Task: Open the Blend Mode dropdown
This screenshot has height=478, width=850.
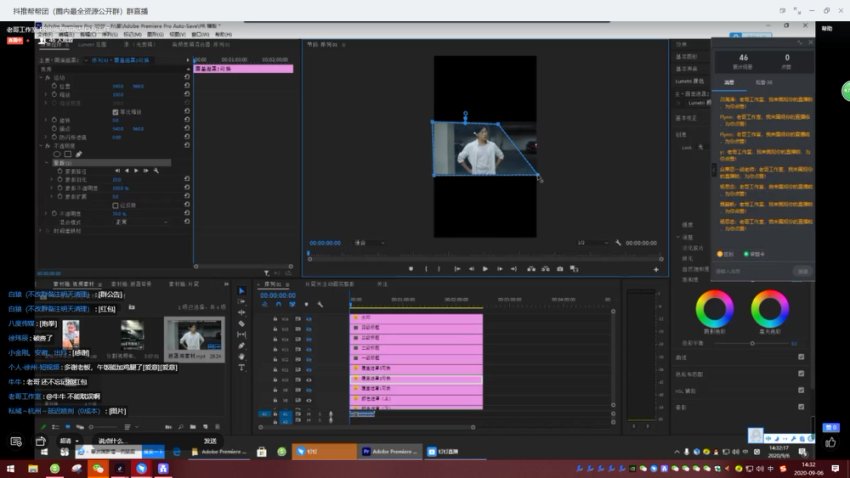Action: pos(141,222)
